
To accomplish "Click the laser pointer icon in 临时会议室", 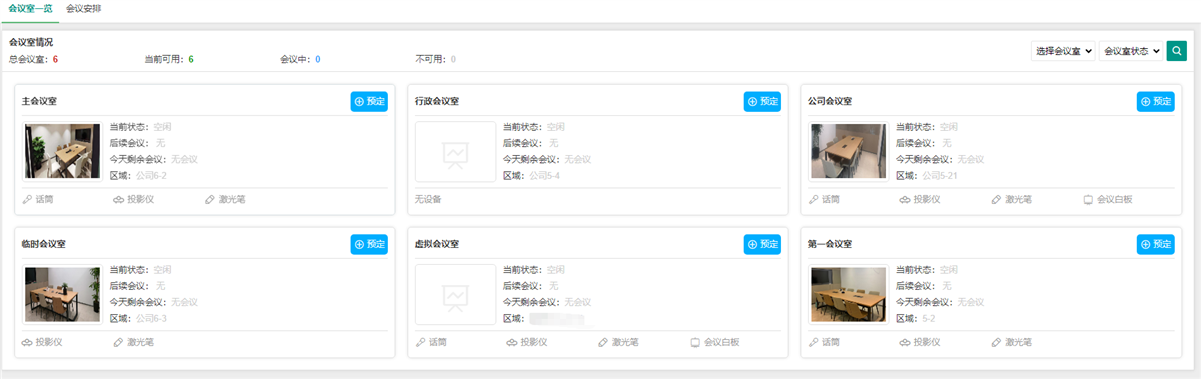I will pyautogui.click(x=119, y=343).
